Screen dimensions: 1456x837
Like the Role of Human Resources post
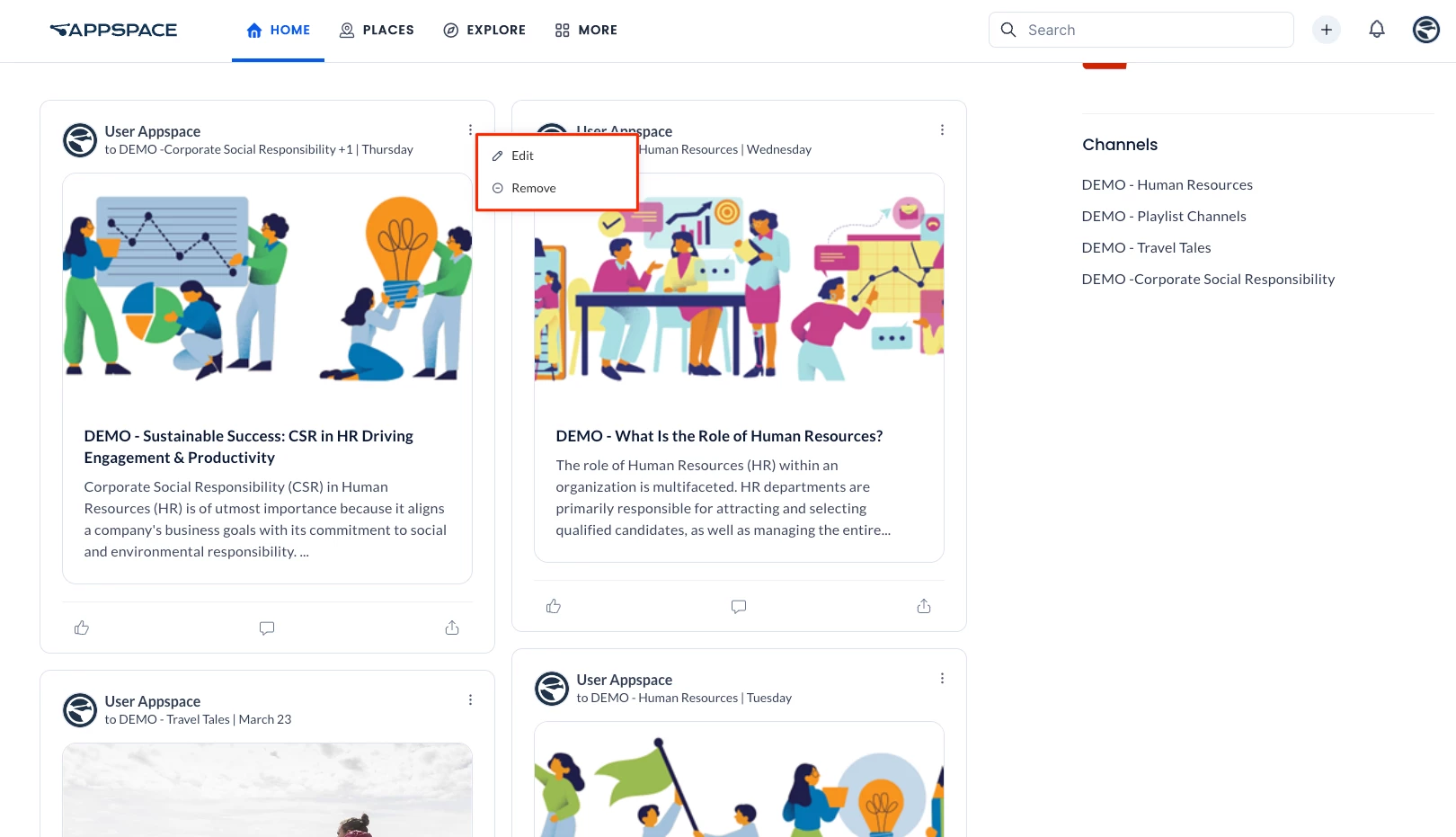pyautogui.click(x=554, y=606)
